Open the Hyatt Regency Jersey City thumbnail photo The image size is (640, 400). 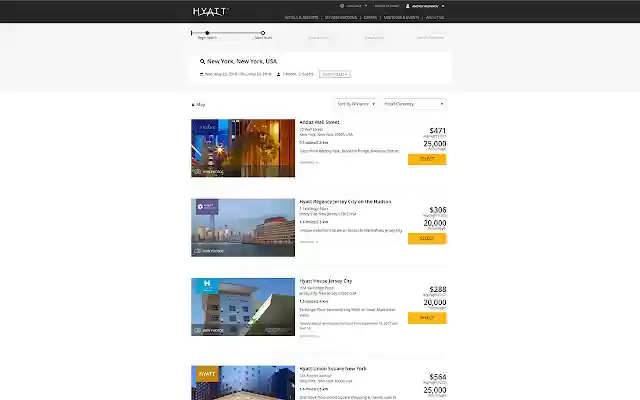[243, 227]
